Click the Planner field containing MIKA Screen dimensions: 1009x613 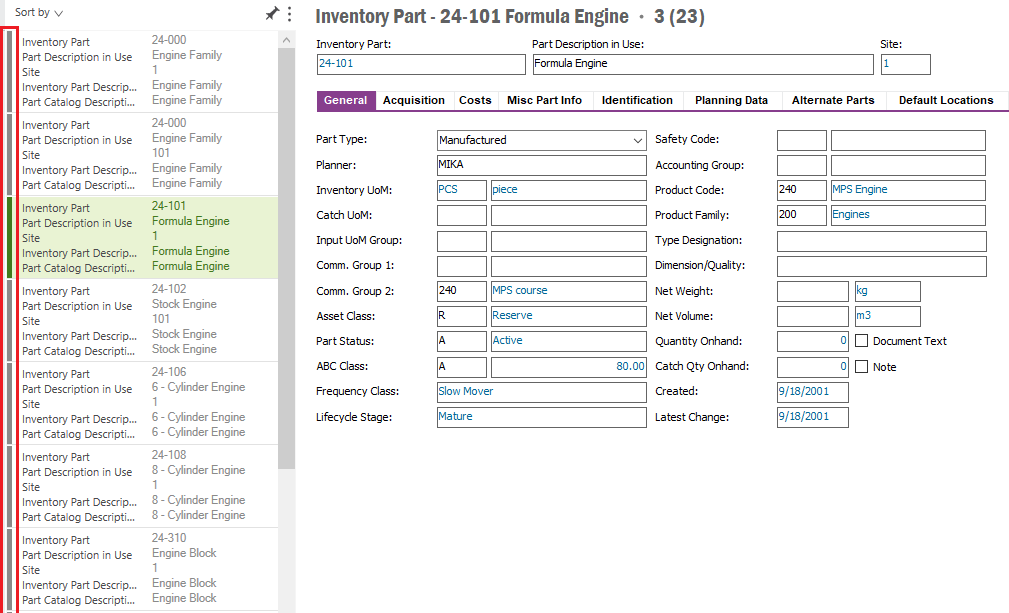pyautogui.click(x=541, y=165)
